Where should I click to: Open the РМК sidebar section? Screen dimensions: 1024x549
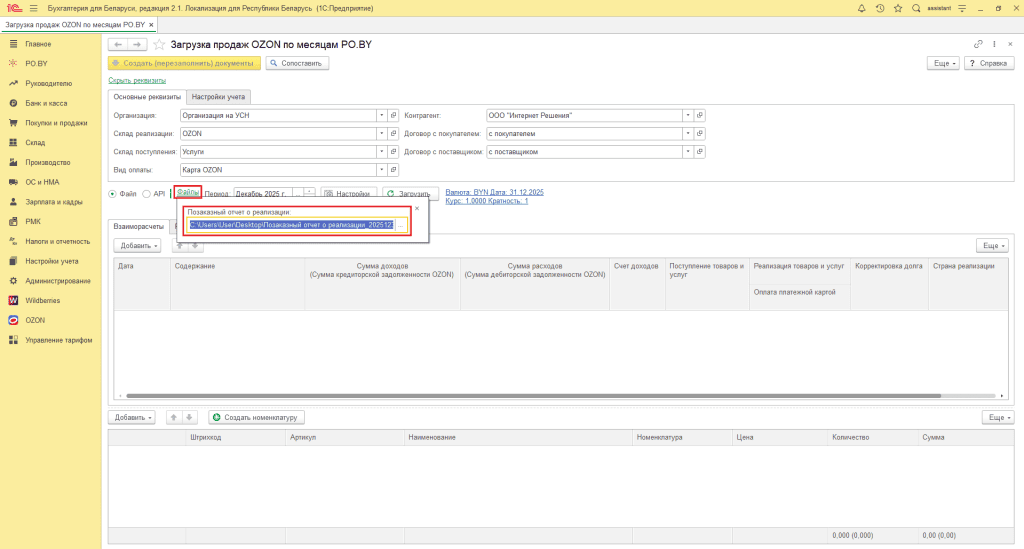click(x=33, y=221)
